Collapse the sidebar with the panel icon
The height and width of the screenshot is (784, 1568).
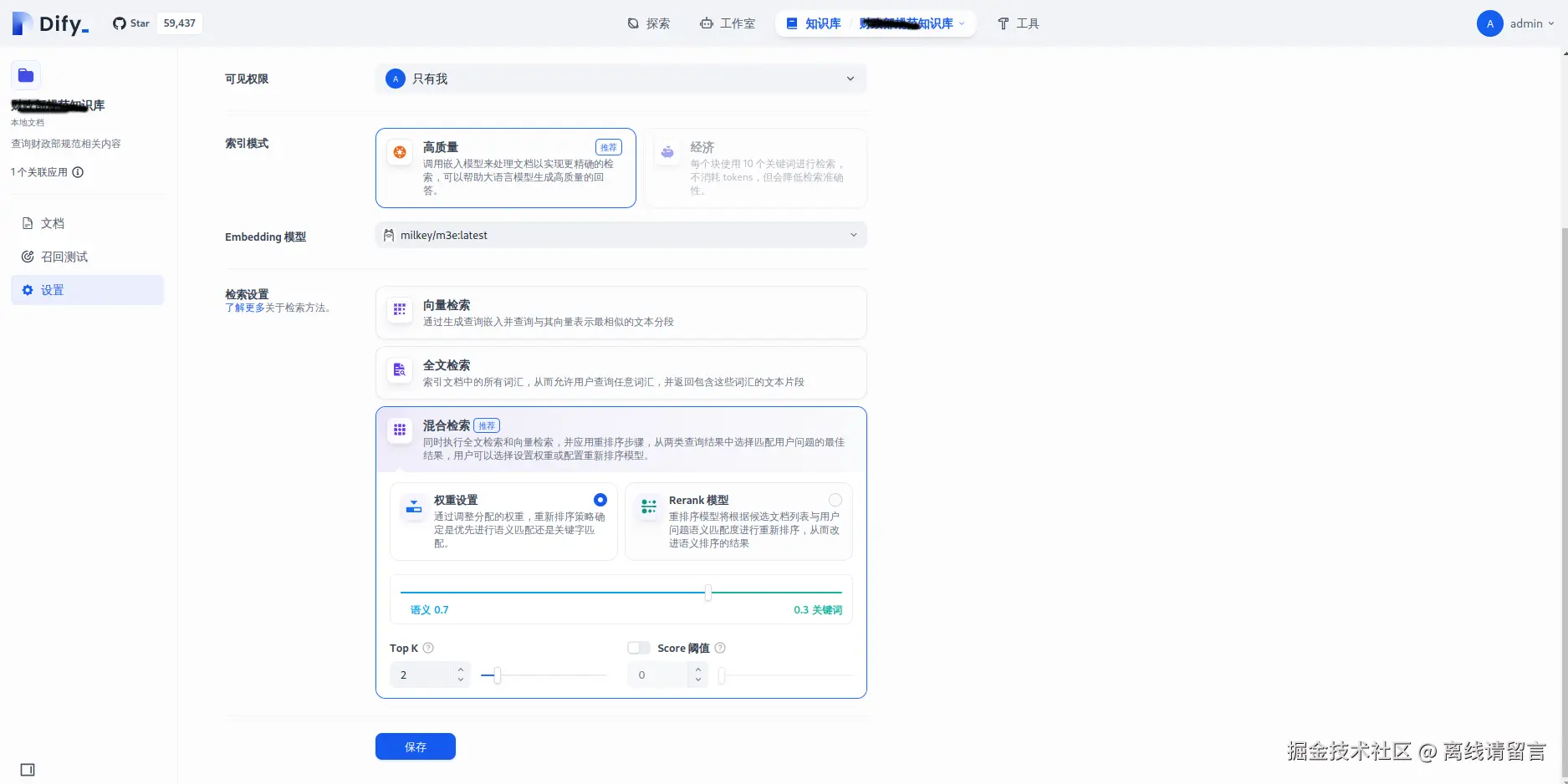(28, 770)
